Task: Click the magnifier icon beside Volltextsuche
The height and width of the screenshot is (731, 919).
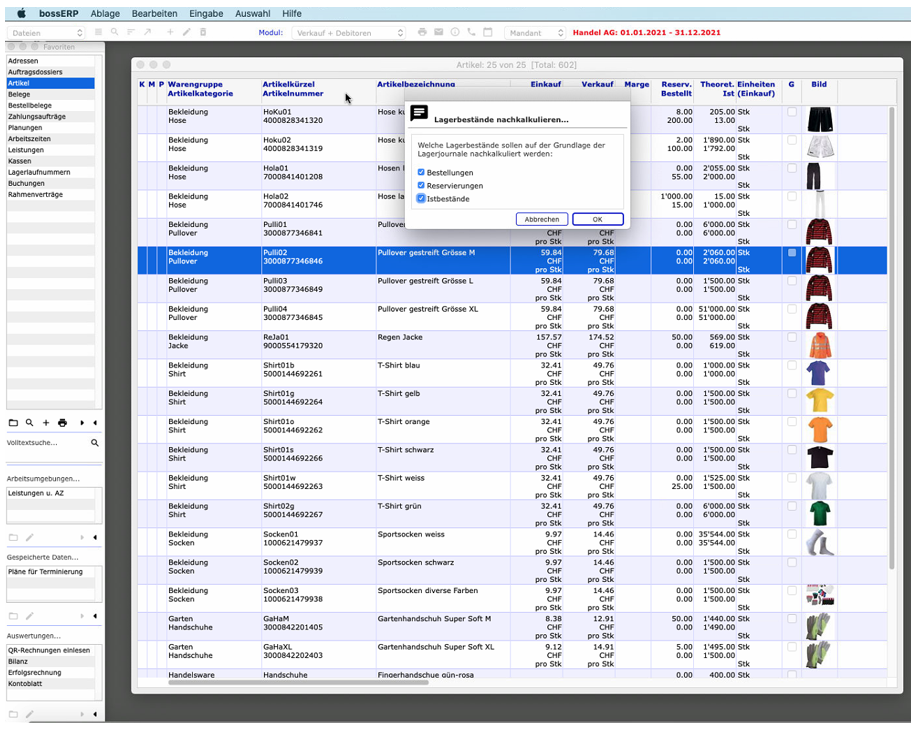Action: (x=95, y=442)
